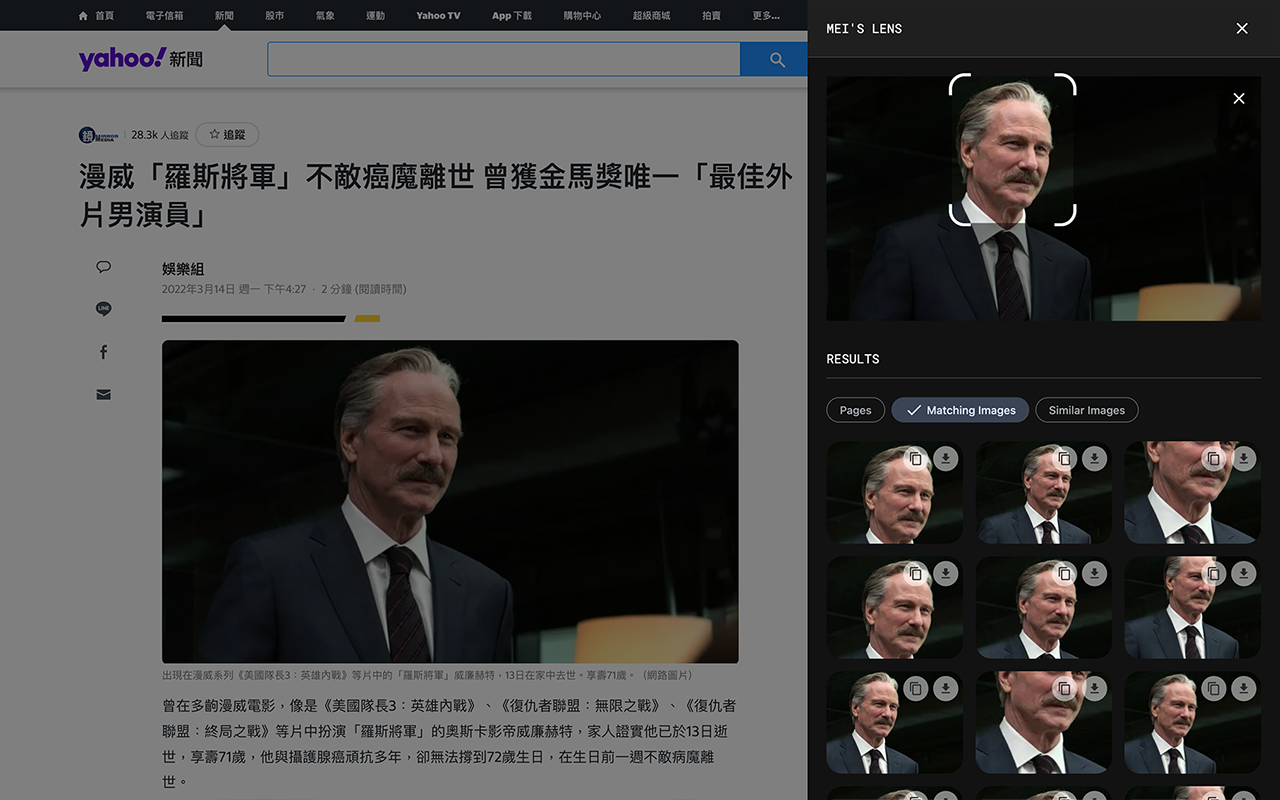Copy the middle result in the third row
1280x800 pixels.
click(1065, 689)
